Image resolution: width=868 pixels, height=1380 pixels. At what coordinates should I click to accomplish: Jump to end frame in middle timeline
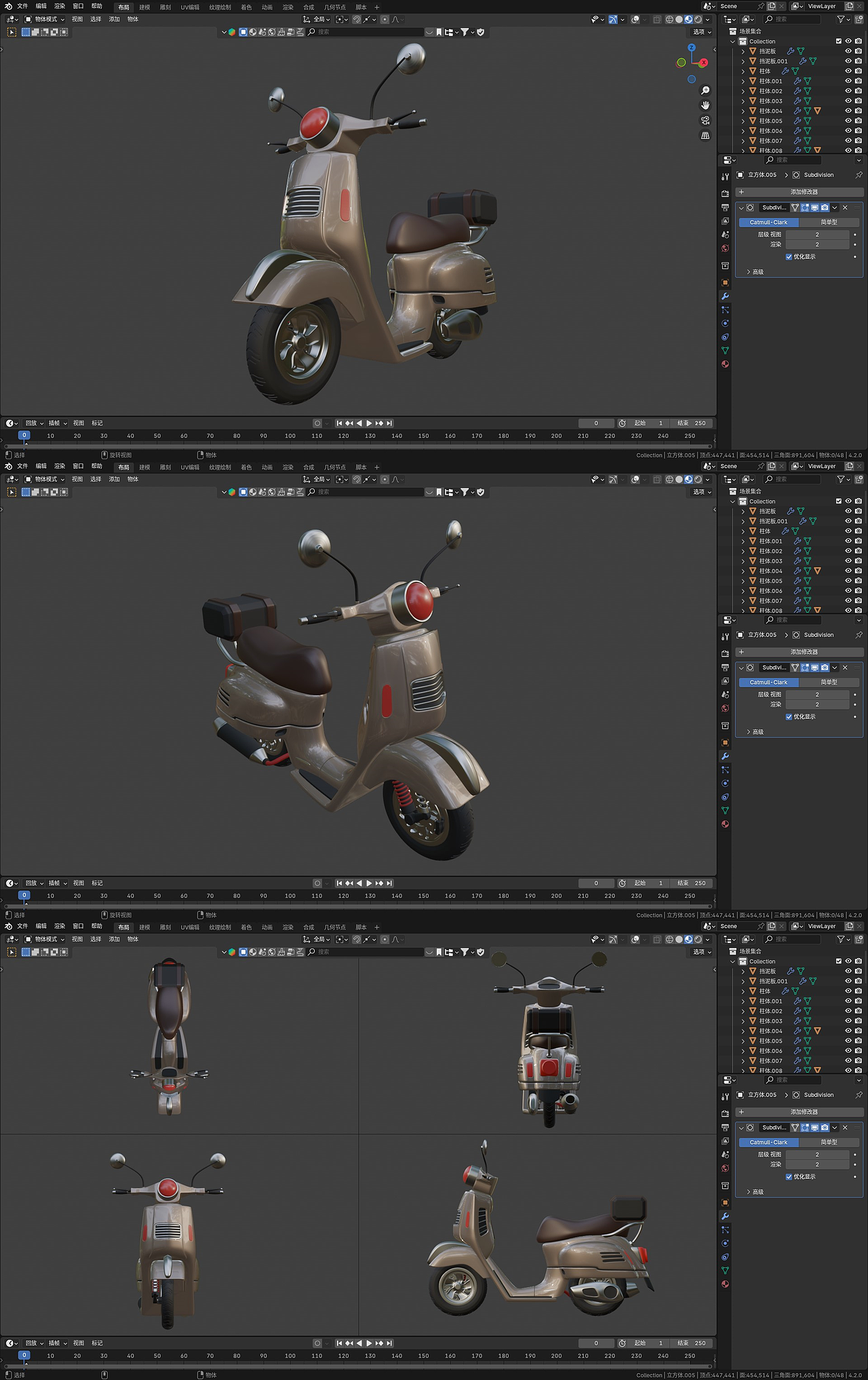point(389,883)
